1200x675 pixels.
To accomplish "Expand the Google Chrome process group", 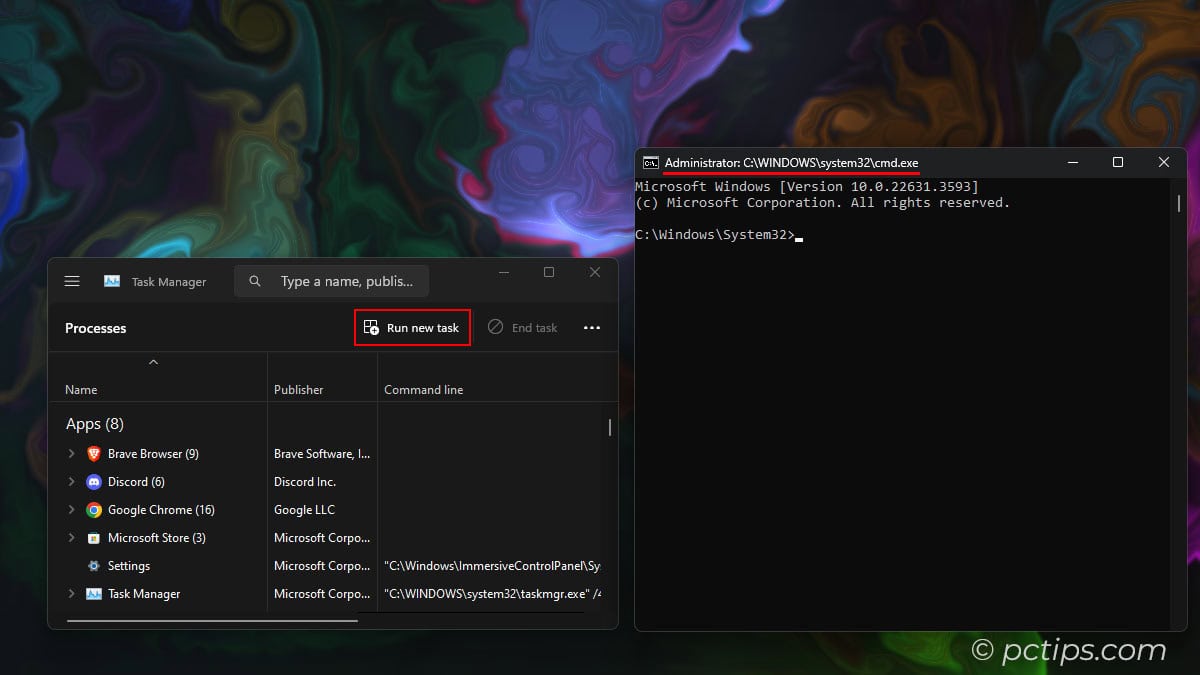I will tap(71, 510).
